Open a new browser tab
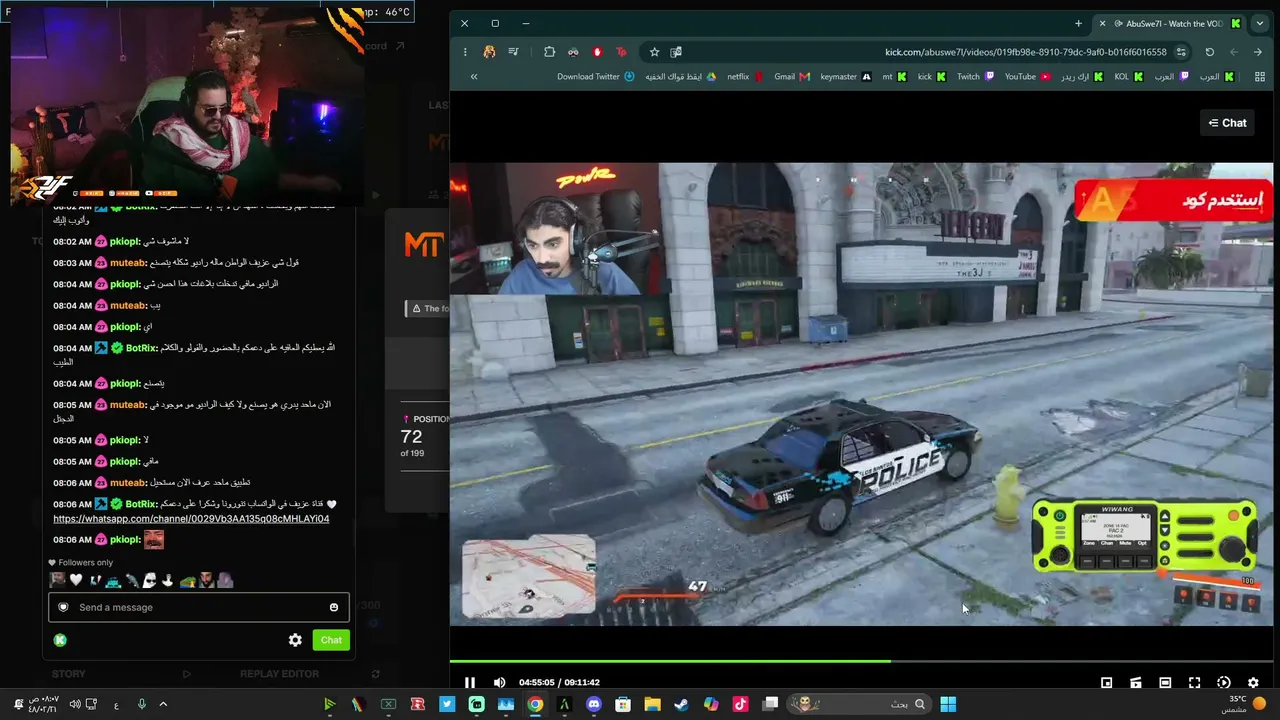This screenshot has height=720, width=1280. coord(1078,23)
